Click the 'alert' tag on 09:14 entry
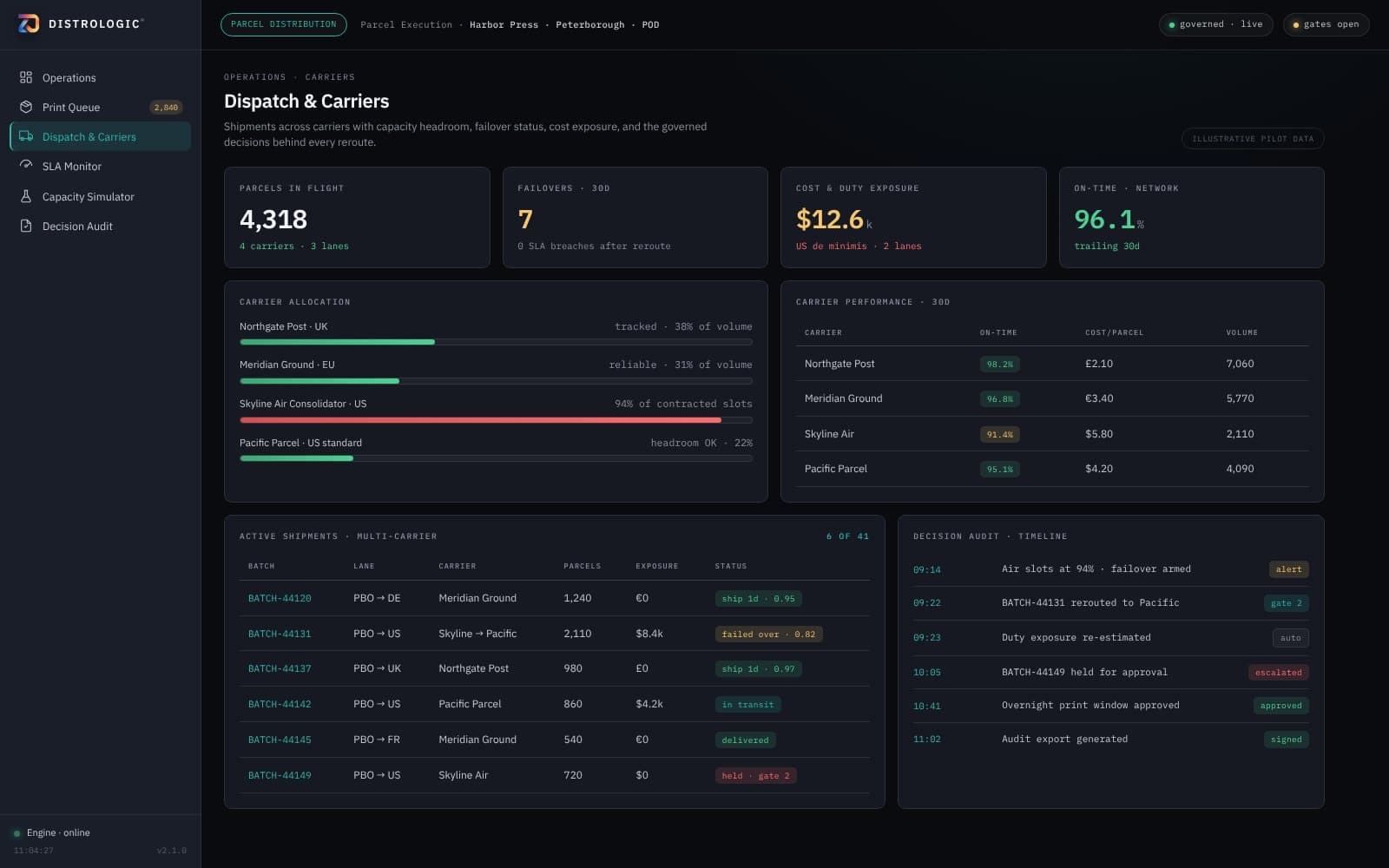 point(1288,569)
